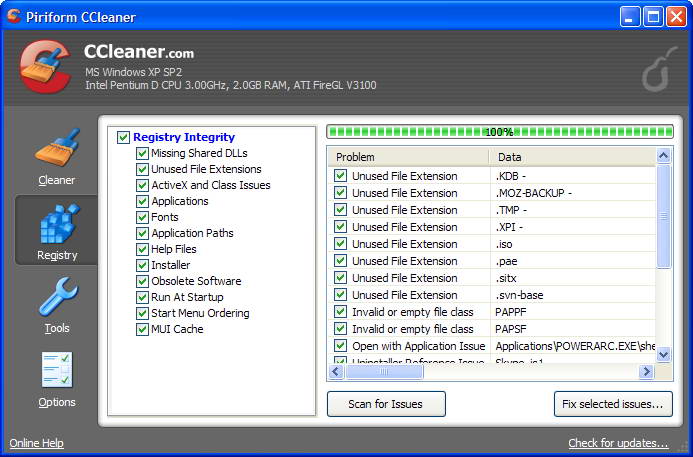Click Fix selected issues button
Viewport: 693px width, 457px height.
click(613, 404)
